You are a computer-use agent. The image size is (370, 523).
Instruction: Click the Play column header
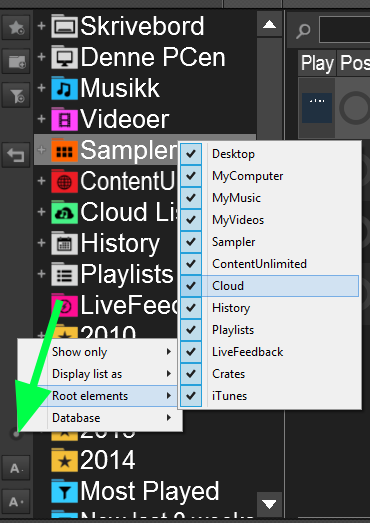[x=317, y=63]
